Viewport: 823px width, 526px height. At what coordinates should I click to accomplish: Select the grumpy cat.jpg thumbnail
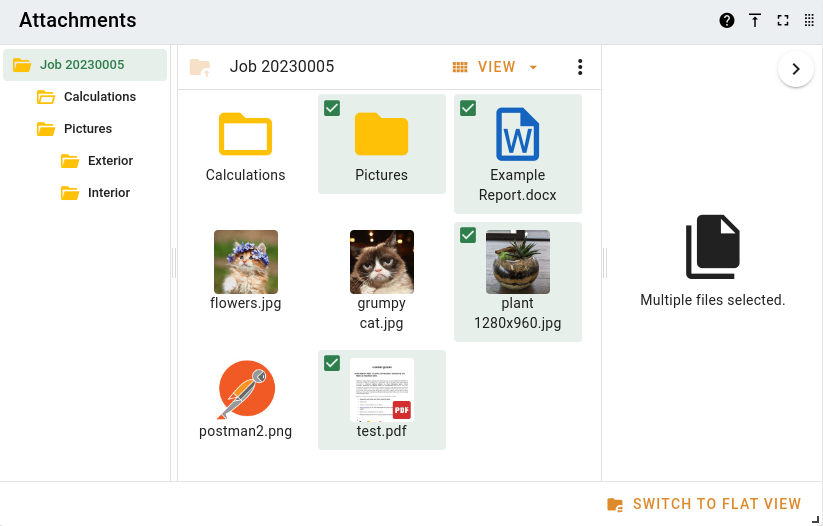(x=382, y=261)
